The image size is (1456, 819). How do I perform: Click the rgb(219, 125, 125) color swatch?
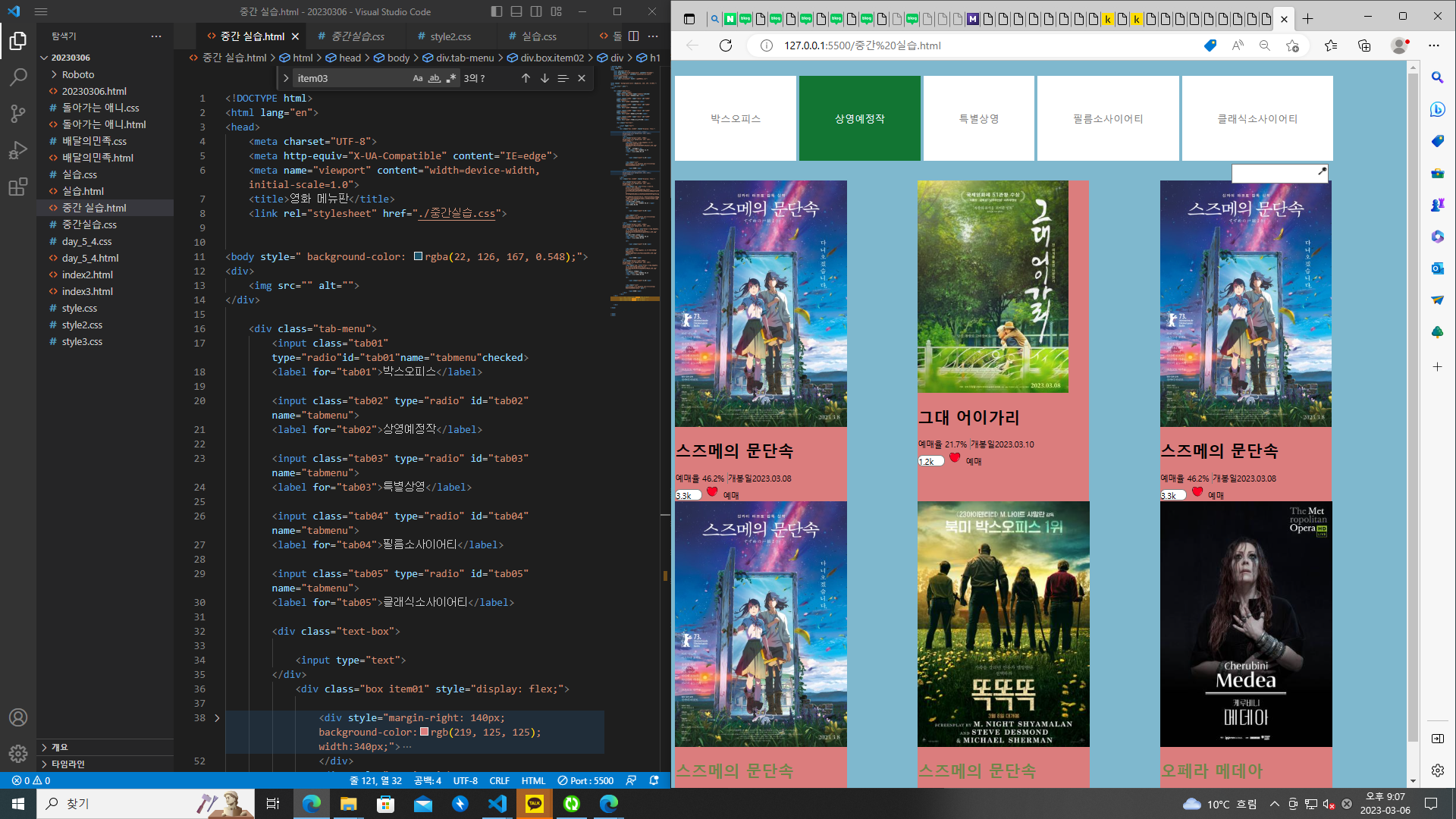click(x=425, y=733)
